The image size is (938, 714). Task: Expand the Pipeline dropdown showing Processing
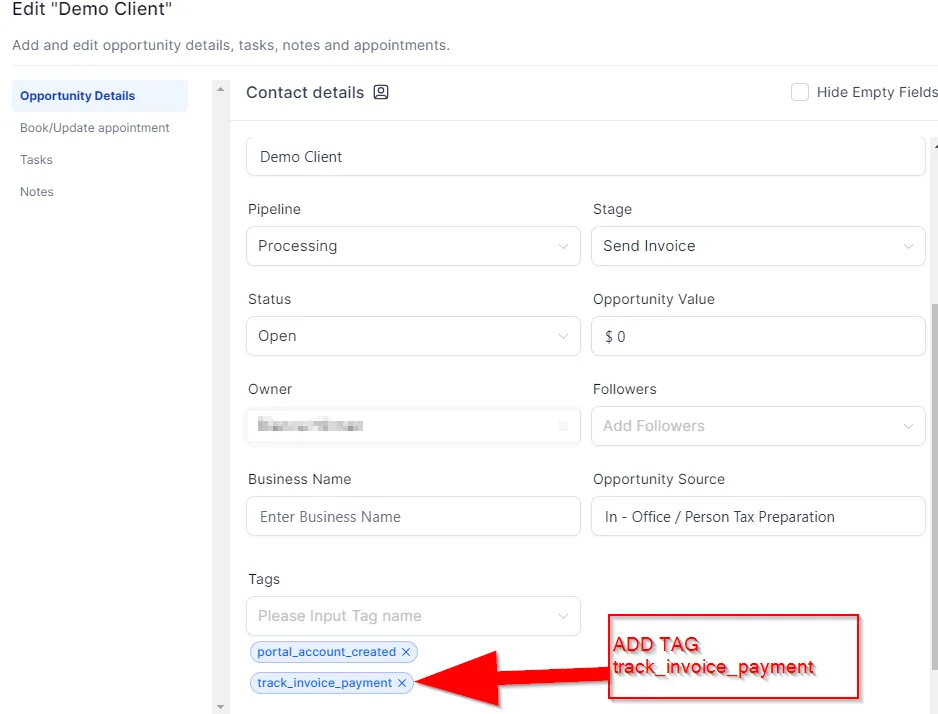coord(413,246)
